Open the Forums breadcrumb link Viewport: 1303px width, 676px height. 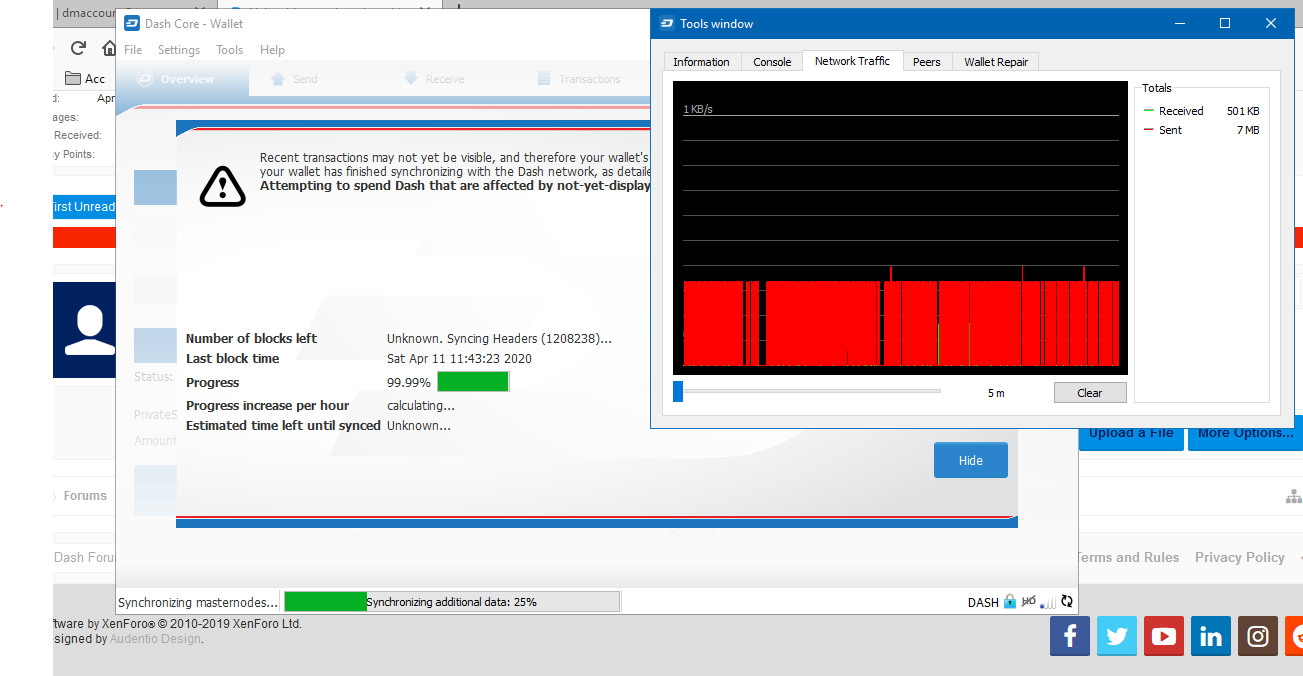pos(85,496)
